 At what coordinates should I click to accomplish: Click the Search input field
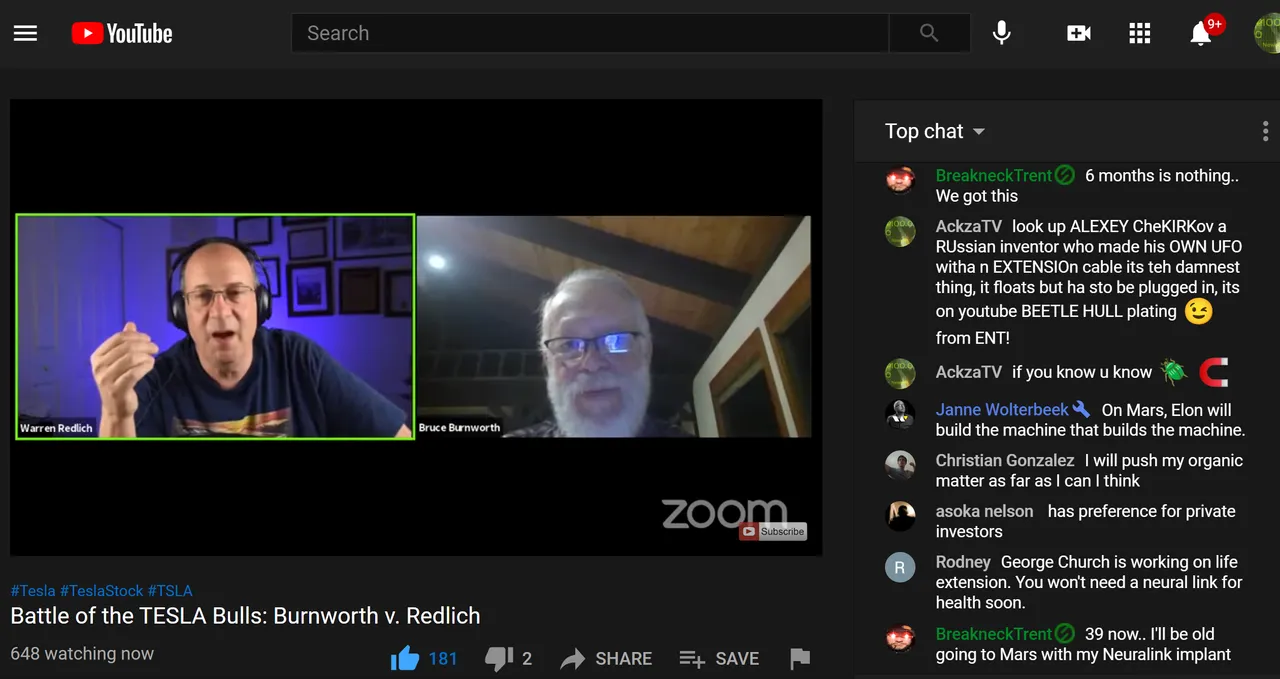pos(590,33)
